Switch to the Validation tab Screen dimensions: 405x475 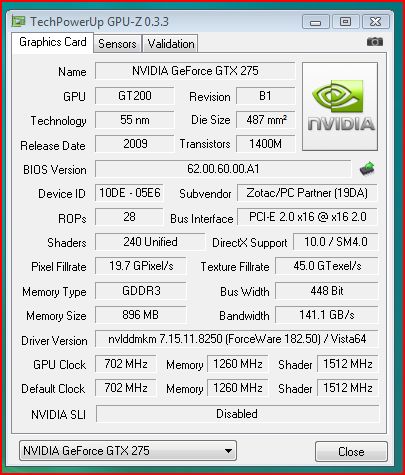171,44
